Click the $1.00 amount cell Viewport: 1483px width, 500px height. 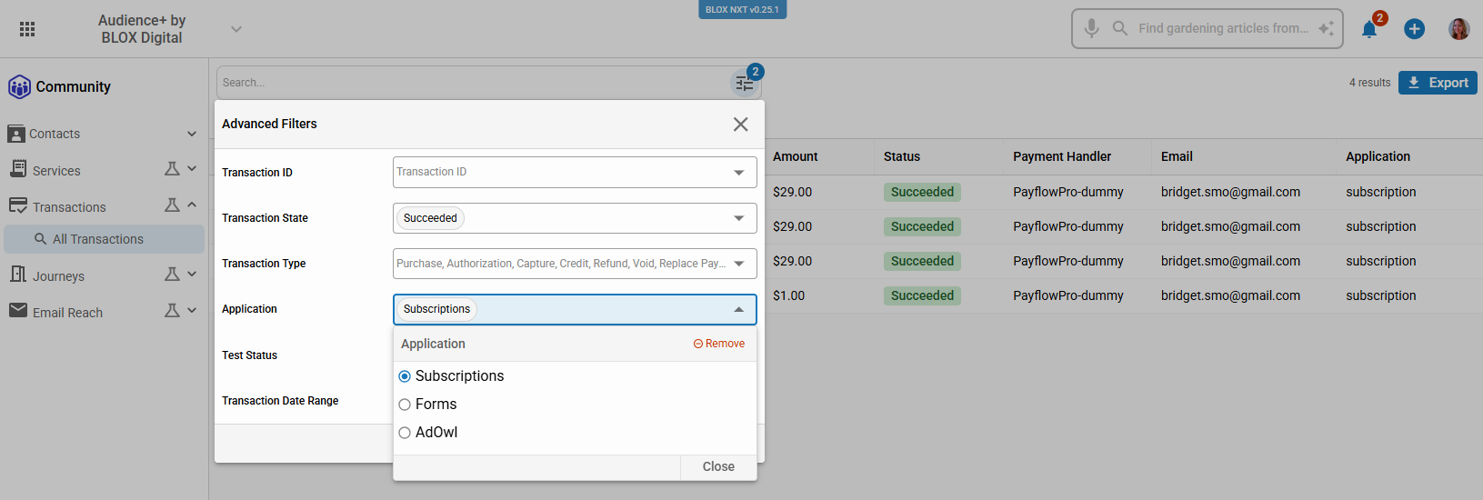click(x=789, y=296)
